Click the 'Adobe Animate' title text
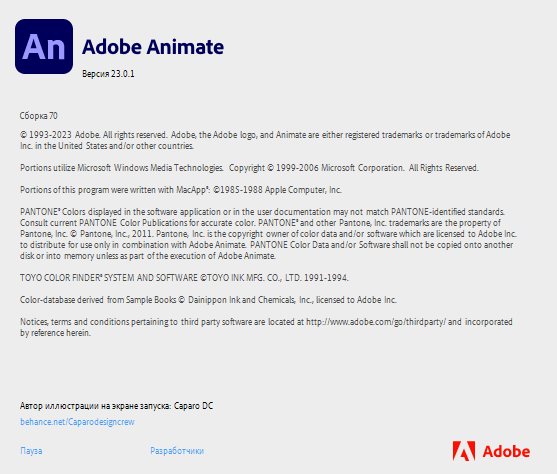557x474 pixels. [x=153, y=47]
